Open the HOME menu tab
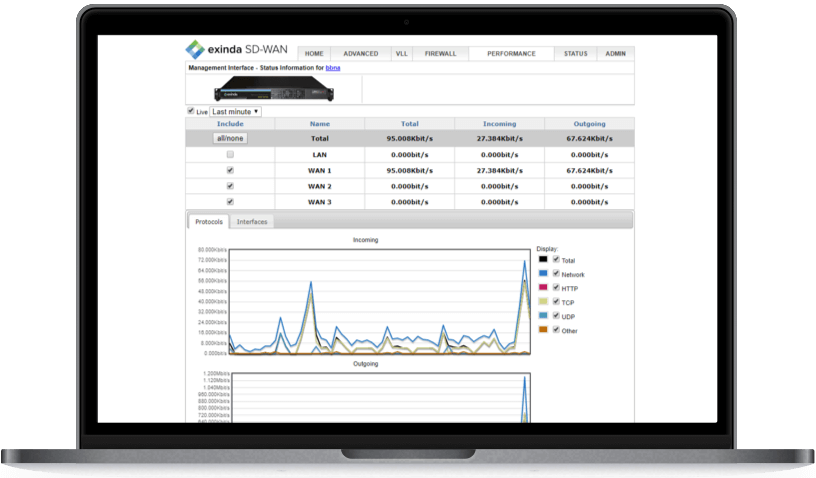This screenshot has width=816, height=478. click(314, 54)
